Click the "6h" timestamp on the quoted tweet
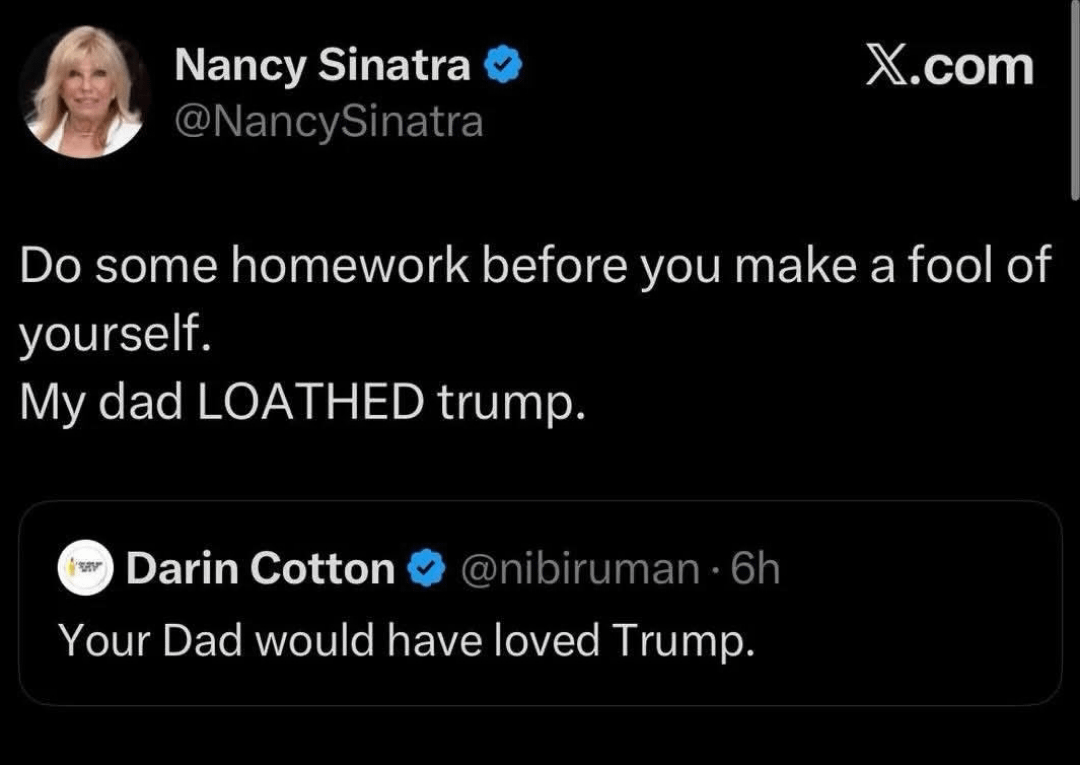This screenshot has width=1080, height=765. coord(755,569)
